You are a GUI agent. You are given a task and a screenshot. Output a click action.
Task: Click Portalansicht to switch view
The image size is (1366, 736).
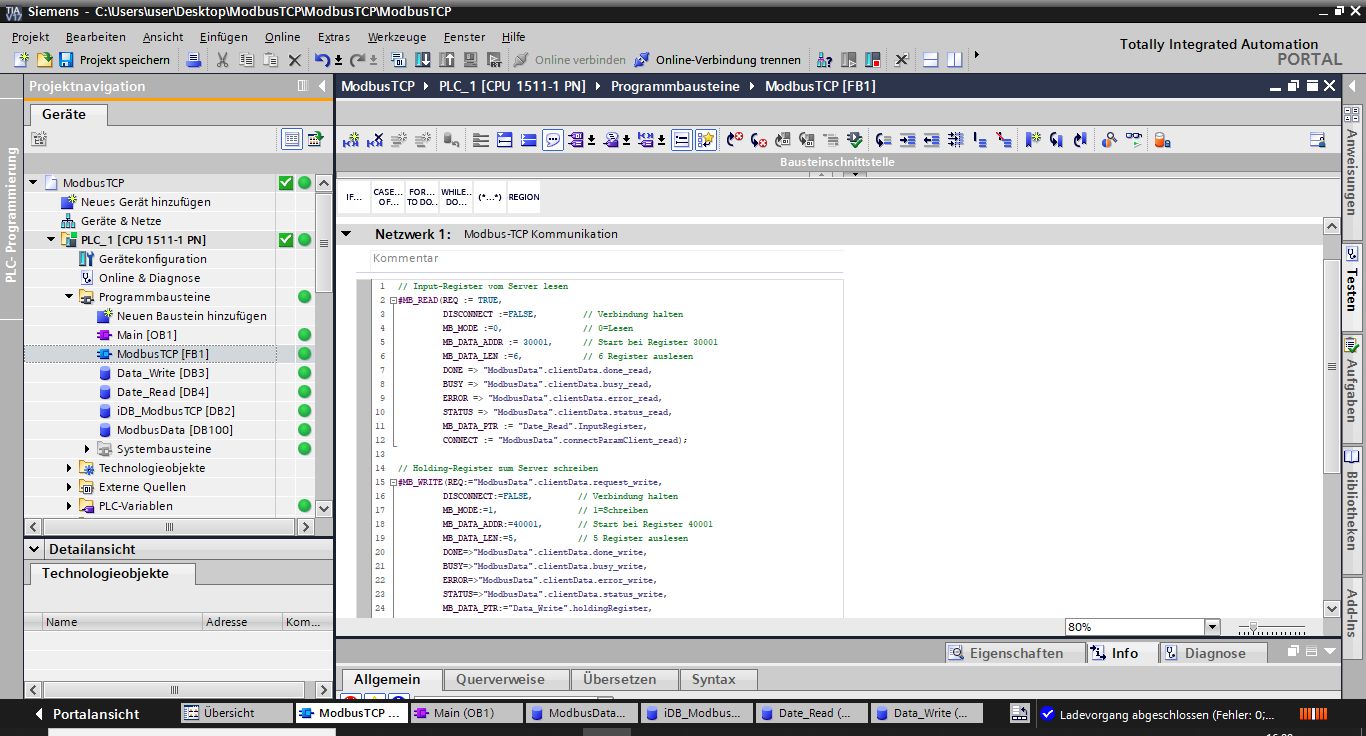point(95,714)
